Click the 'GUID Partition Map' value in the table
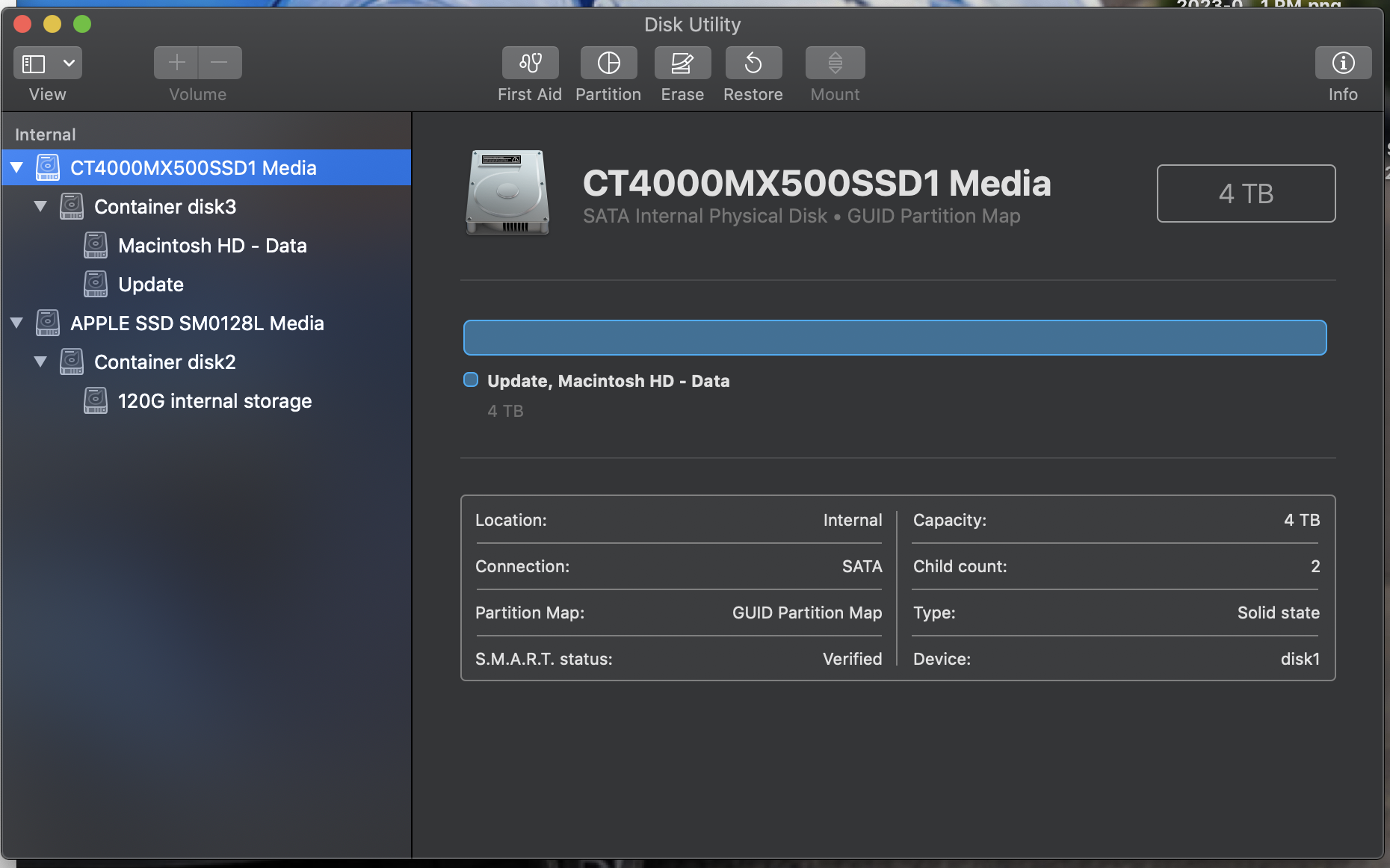 pos(807,613)
